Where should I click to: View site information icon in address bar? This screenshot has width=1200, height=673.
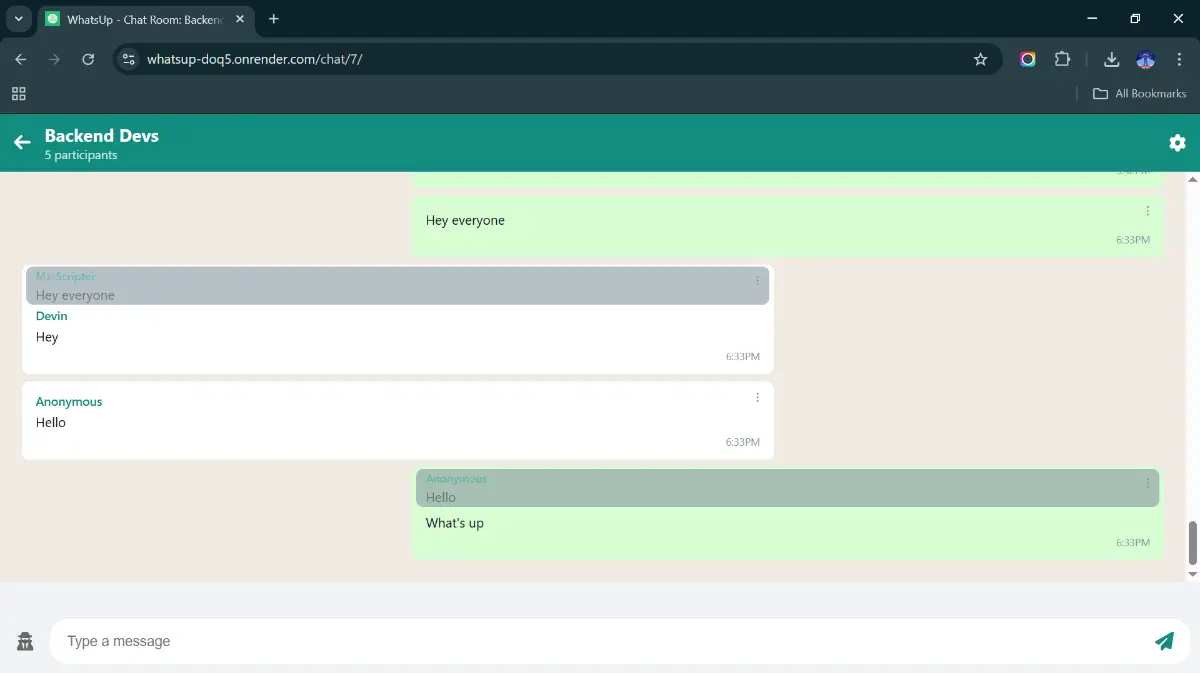(128, 59)
